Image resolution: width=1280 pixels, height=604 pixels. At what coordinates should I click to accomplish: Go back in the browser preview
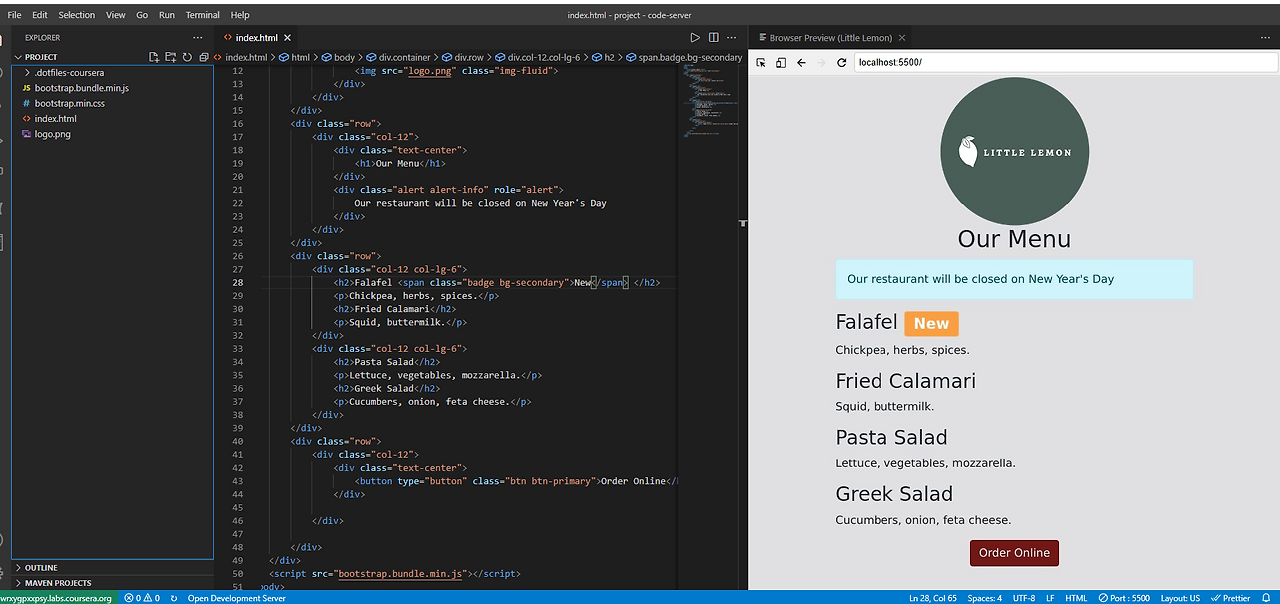[801, 62]
